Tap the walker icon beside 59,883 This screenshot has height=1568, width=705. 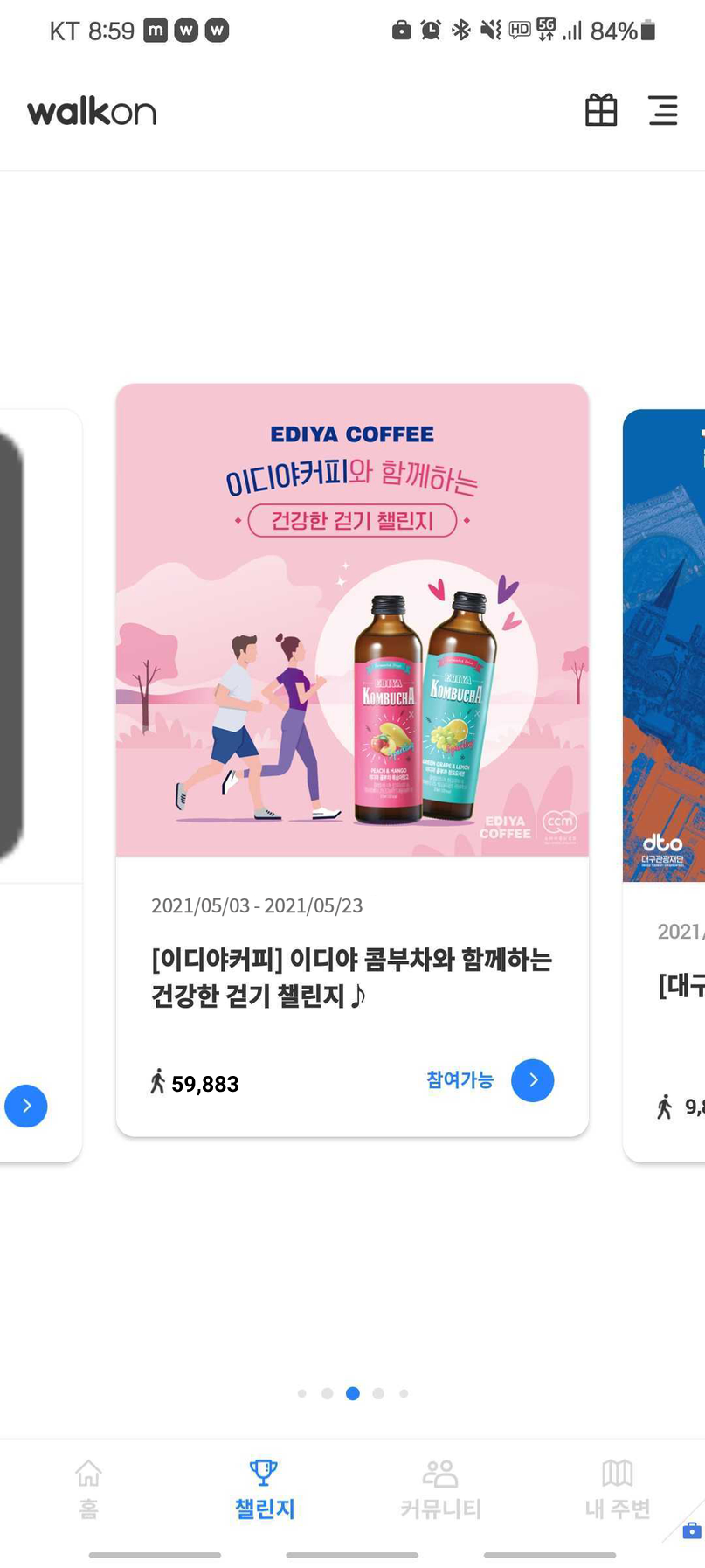click(x=157, y=1081)
